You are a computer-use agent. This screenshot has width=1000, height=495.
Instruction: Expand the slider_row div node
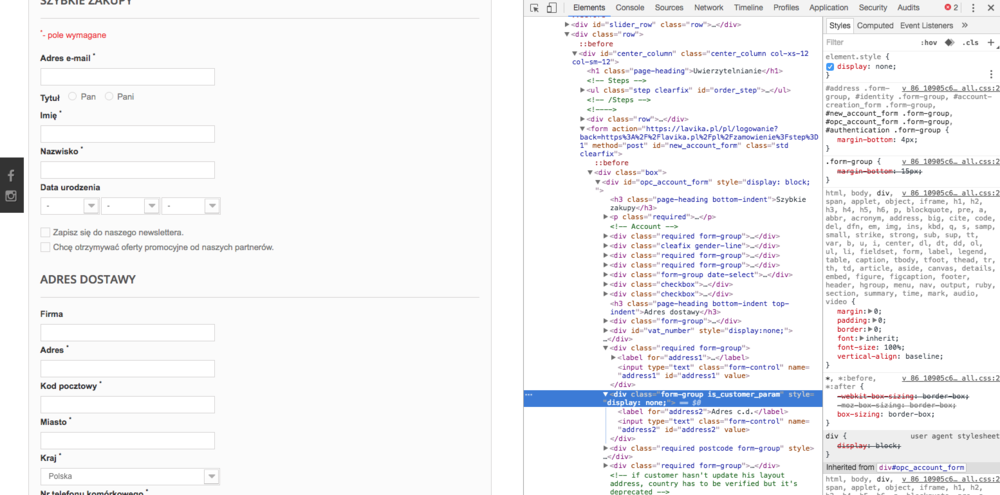[x=567, y=24]
